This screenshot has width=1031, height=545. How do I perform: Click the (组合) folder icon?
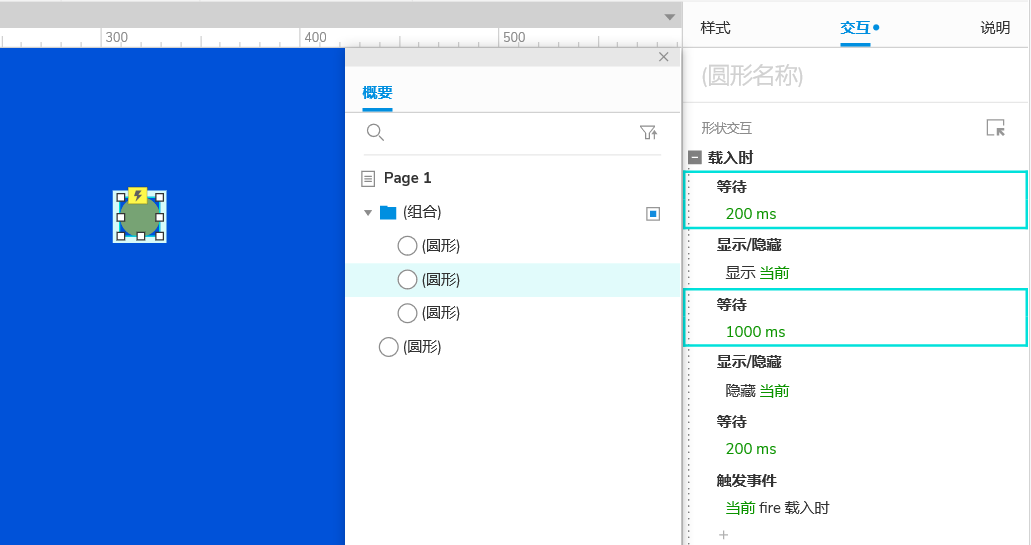(x=388, y=212)
